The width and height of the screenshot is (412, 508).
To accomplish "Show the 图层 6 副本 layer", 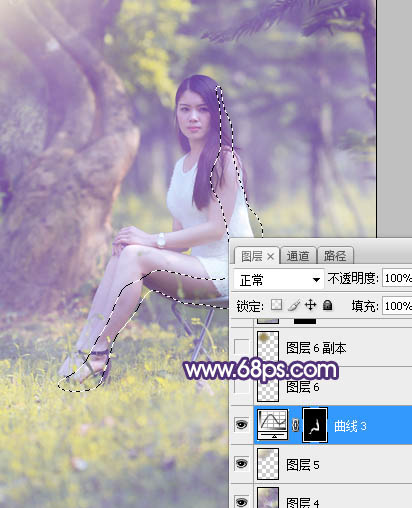I will pos(241,347).
